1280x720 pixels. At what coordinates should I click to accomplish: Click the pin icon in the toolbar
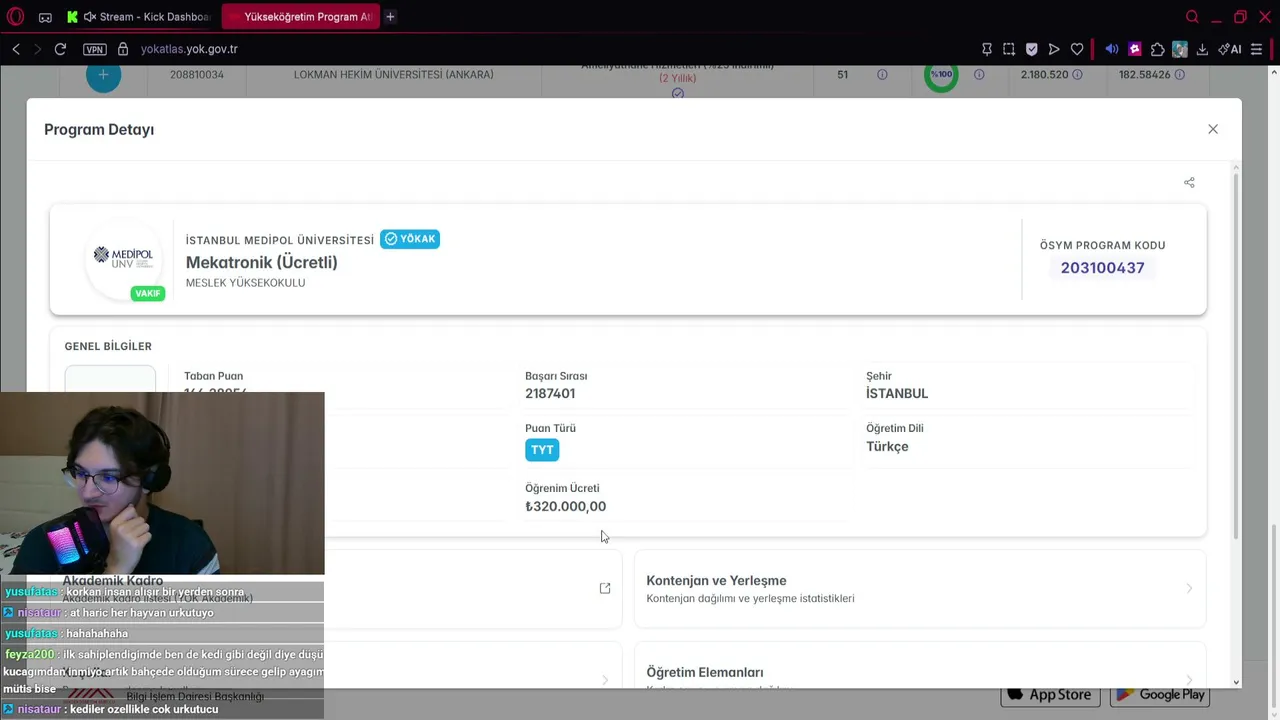pyautogui.click(x=987, y=49)
